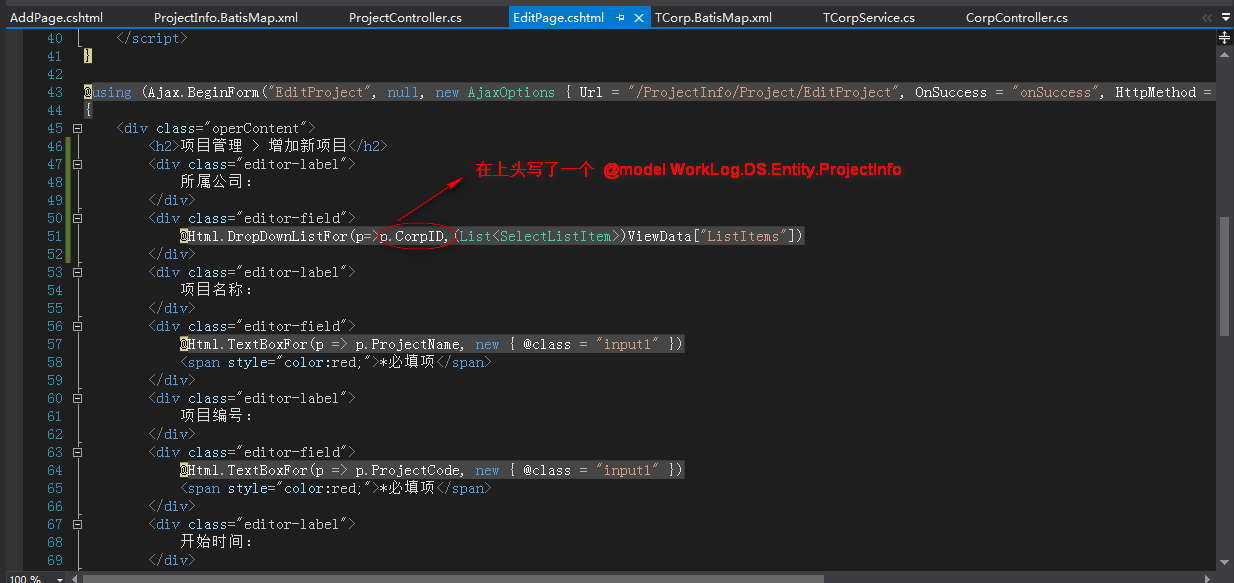1234x583 pixels.
Task: Open the active documents dropdown list
Action: click(1224, 18)
